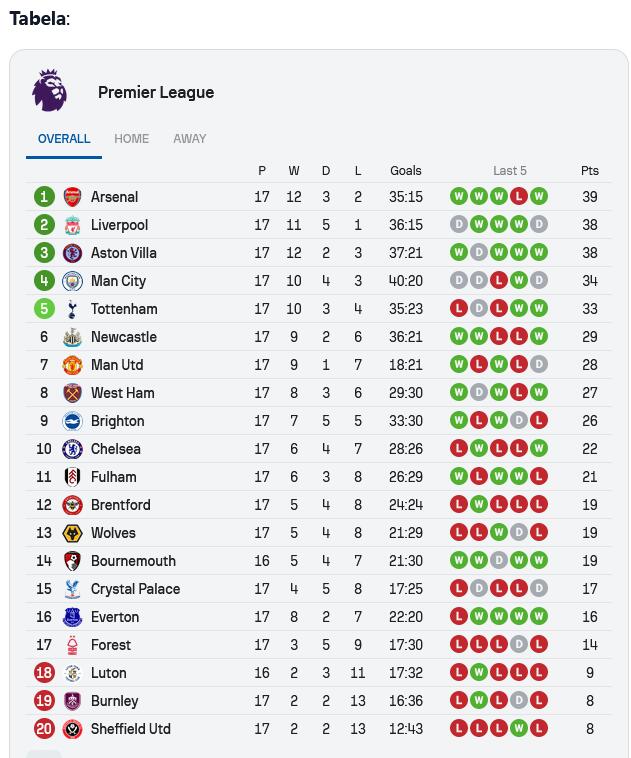Screen dimensions: 631x758
Task: Click the Premier League title
Action: click(156, 92)
